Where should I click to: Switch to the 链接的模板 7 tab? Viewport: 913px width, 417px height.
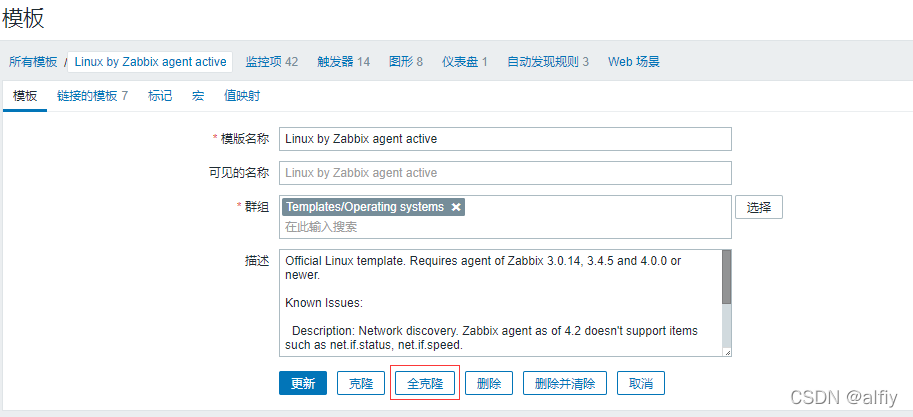point(92,96)
